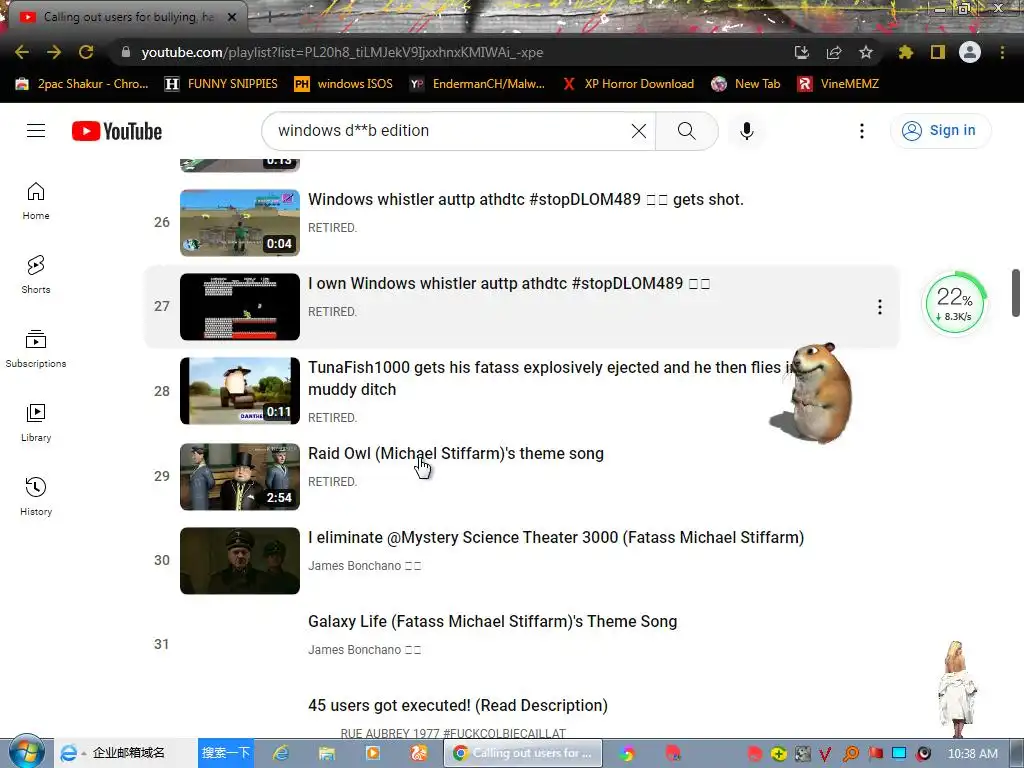Open the YouTube hamburger guide menu
1024x768 pixels.
coord(36,131)
